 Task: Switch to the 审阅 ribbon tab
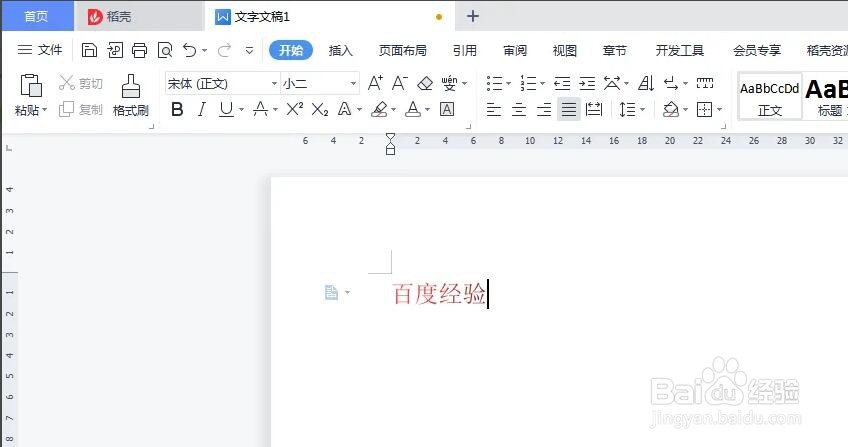pos(514,50)
